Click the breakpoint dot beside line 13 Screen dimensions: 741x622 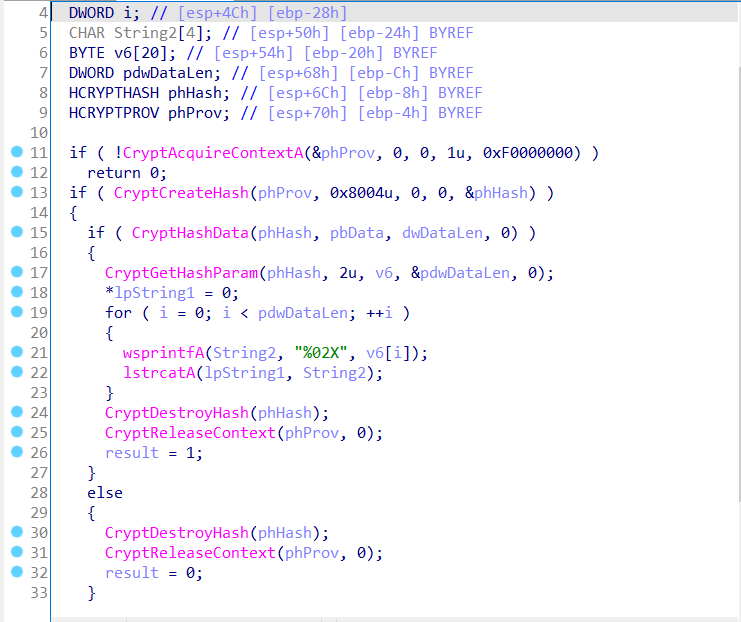click(16, 192)
